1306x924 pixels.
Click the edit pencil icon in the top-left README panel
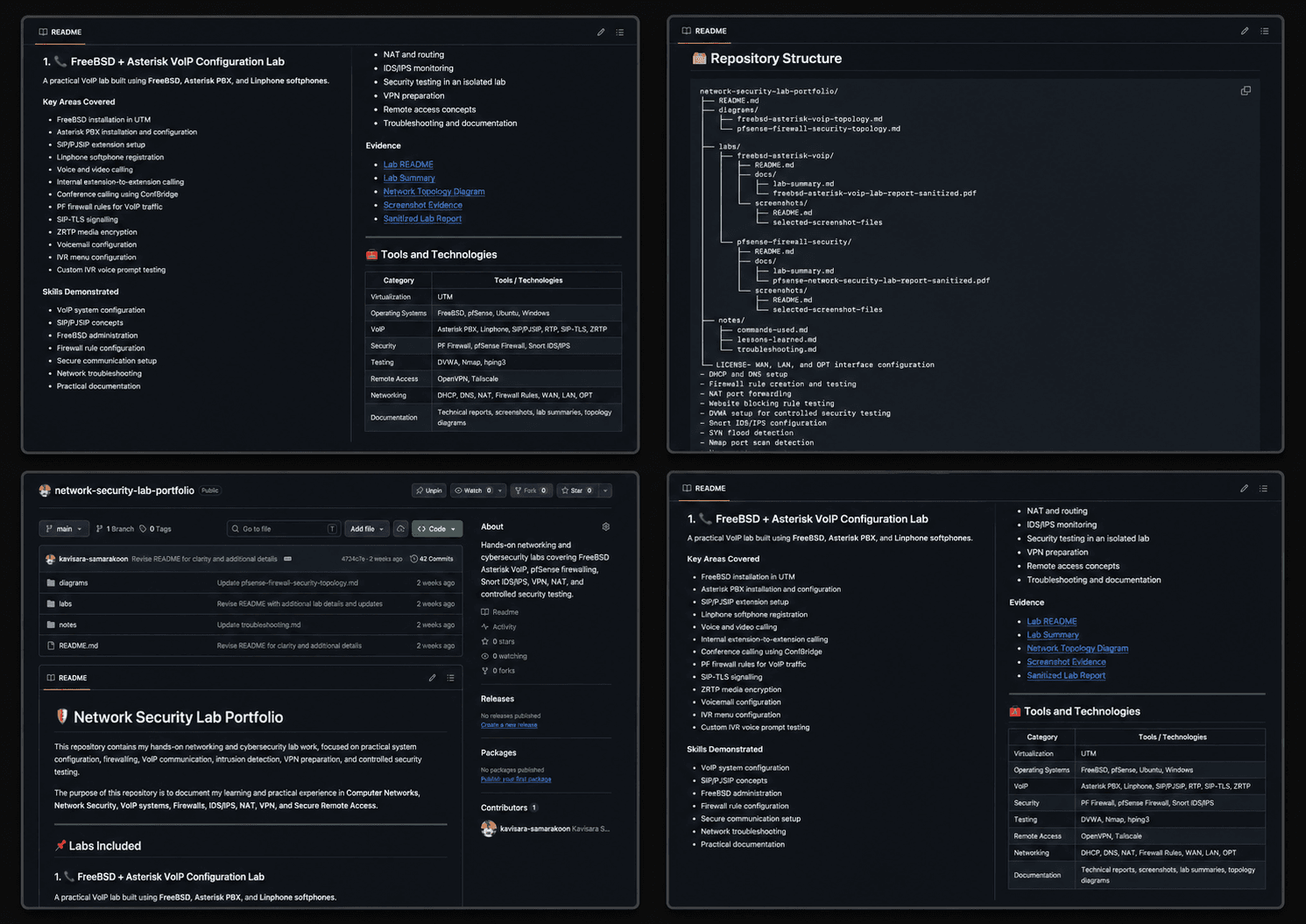(x=601, y=32)
